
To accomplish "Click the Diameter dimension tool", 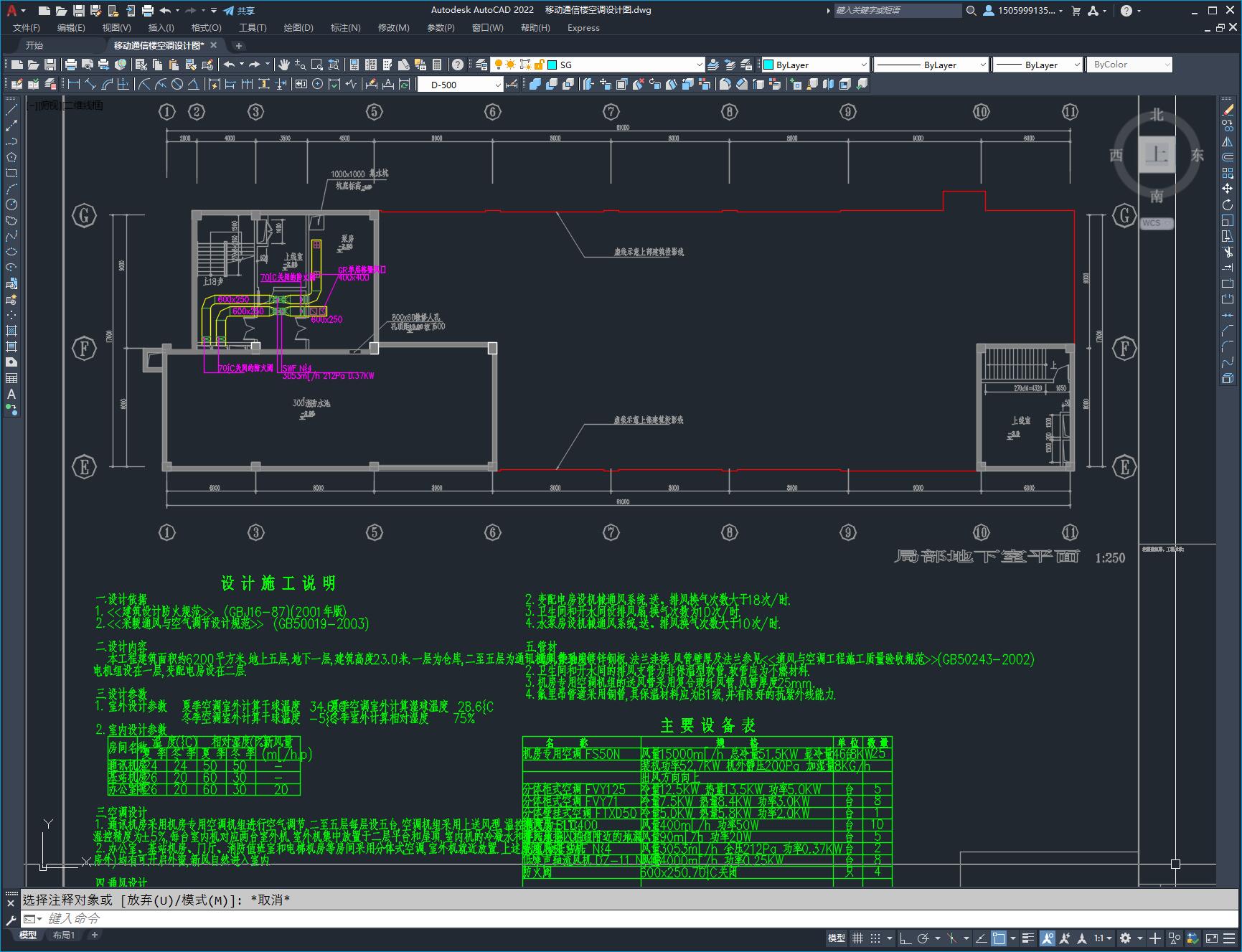I will click(177, 84).
